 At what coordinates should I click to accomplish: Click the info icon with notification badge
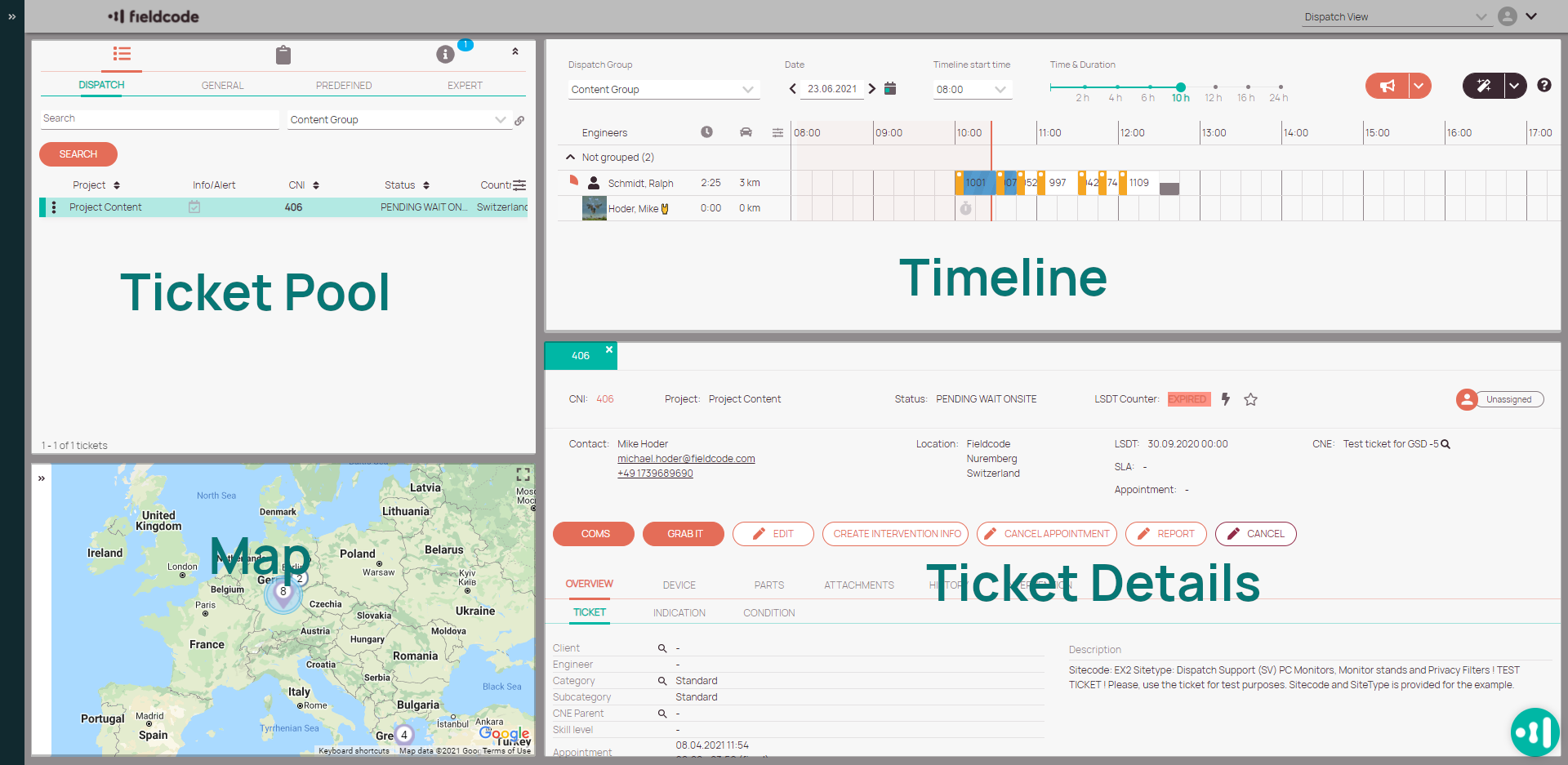pos(445,55)
